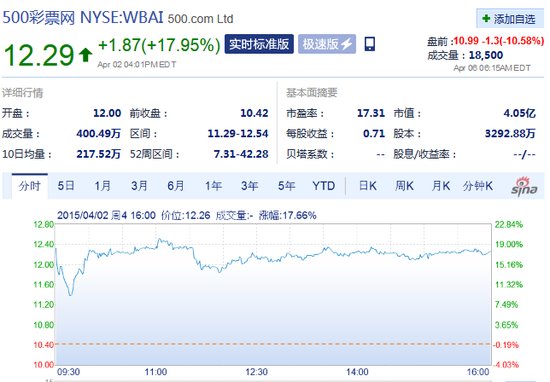Switch to 日K candlestick view
The width and height of the screenshot is (550, 382).
point(368,186)
